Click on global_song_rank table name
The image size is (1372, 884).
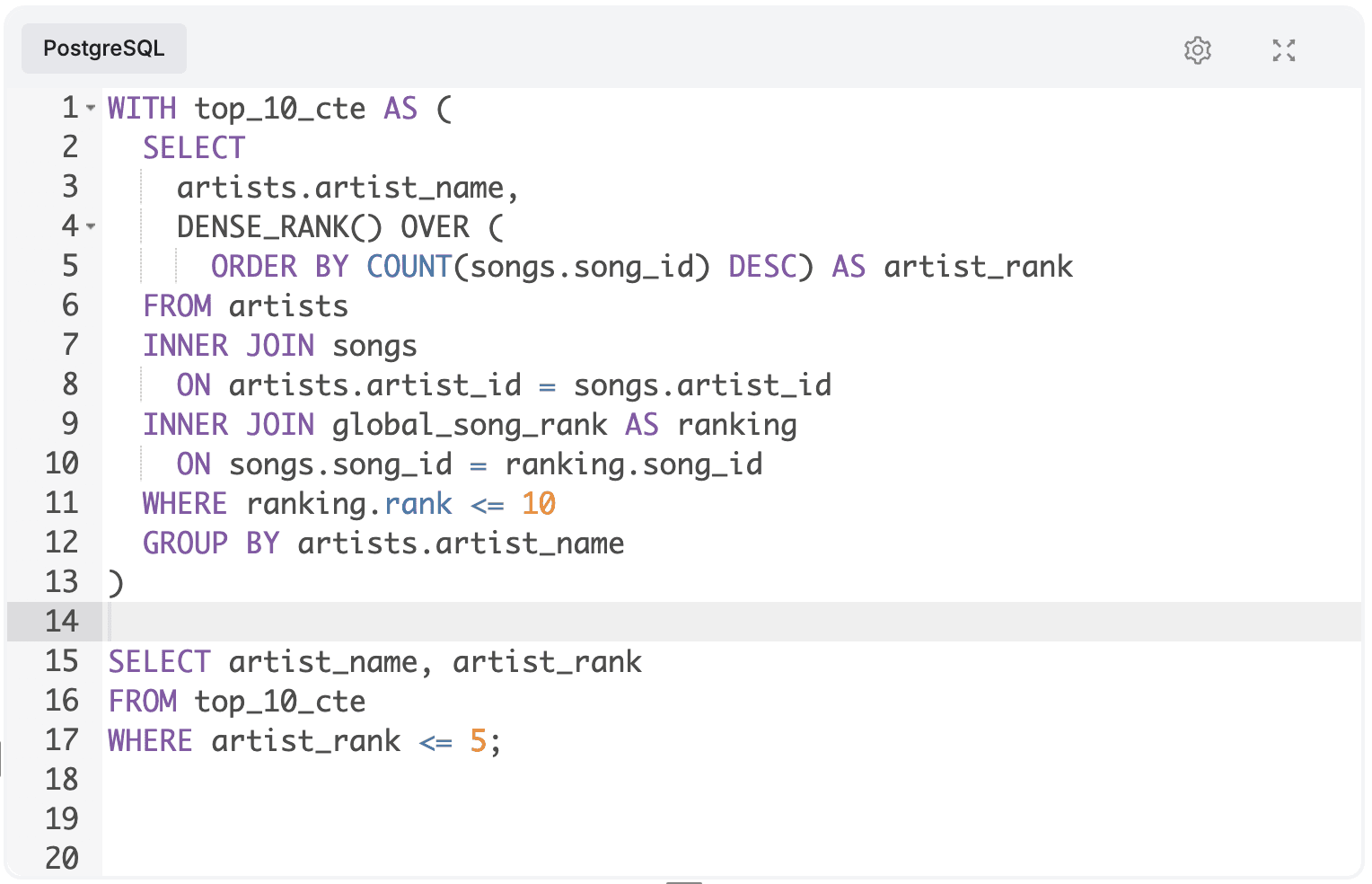[469, 425]
